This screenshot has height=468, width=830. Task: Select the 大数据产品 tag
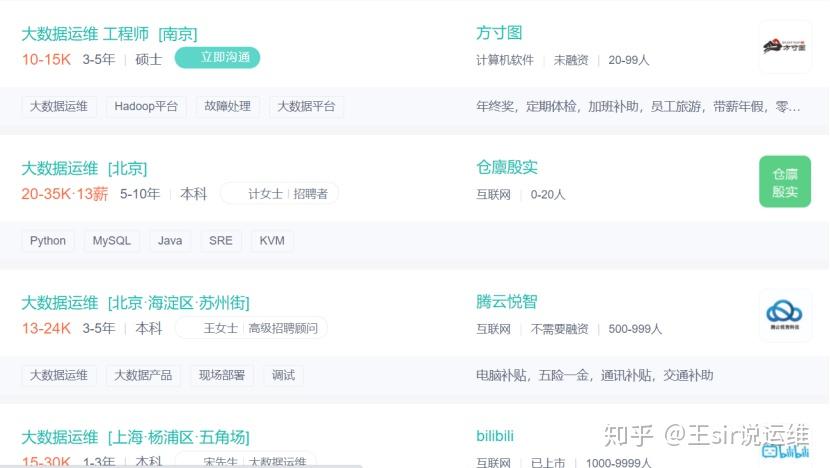coord(143,375)
